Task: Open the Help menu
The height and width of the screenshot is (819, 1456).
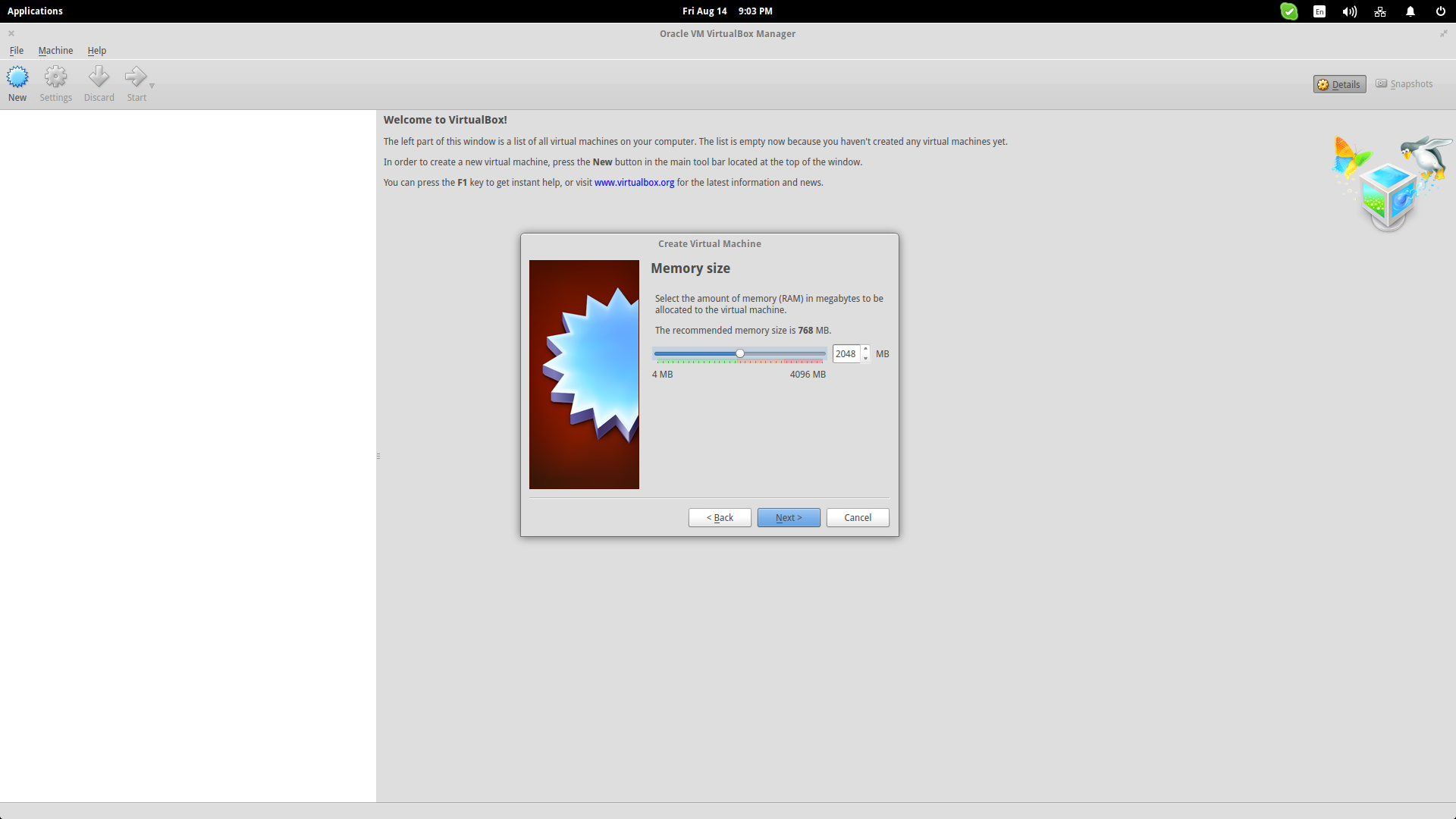Action: (96, 51)
